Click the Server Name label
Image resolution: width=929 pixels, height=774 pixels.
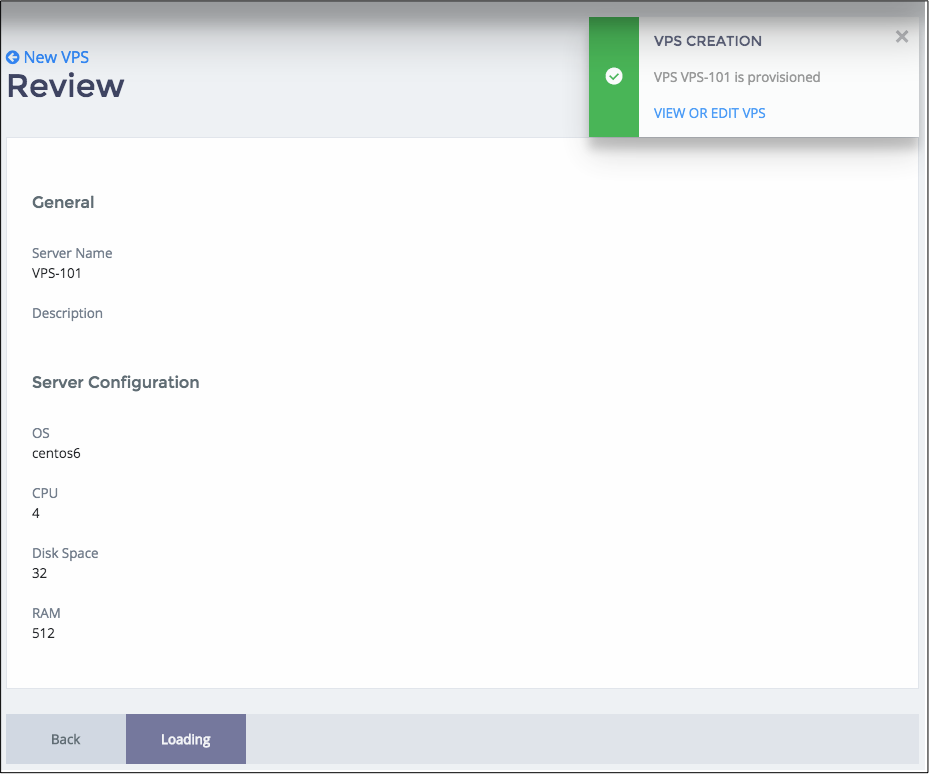pyautogui.click(x=72, y=253)
